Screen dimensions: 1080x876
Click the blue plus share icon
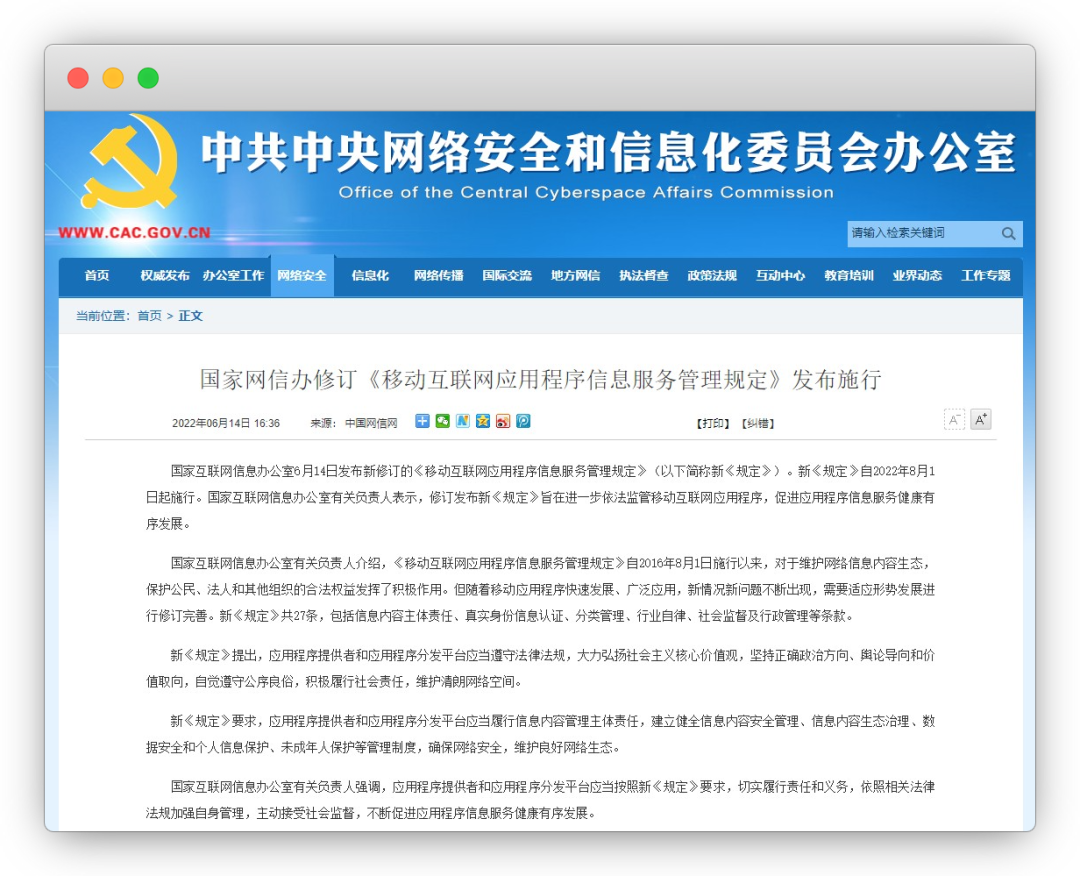pyautogui.click(x=422, y=421)
